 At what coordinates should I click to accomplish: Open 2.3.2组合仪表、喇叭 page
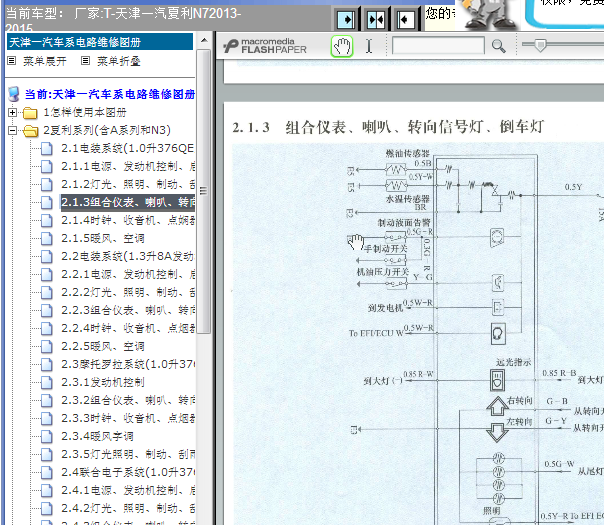[128, 400]
